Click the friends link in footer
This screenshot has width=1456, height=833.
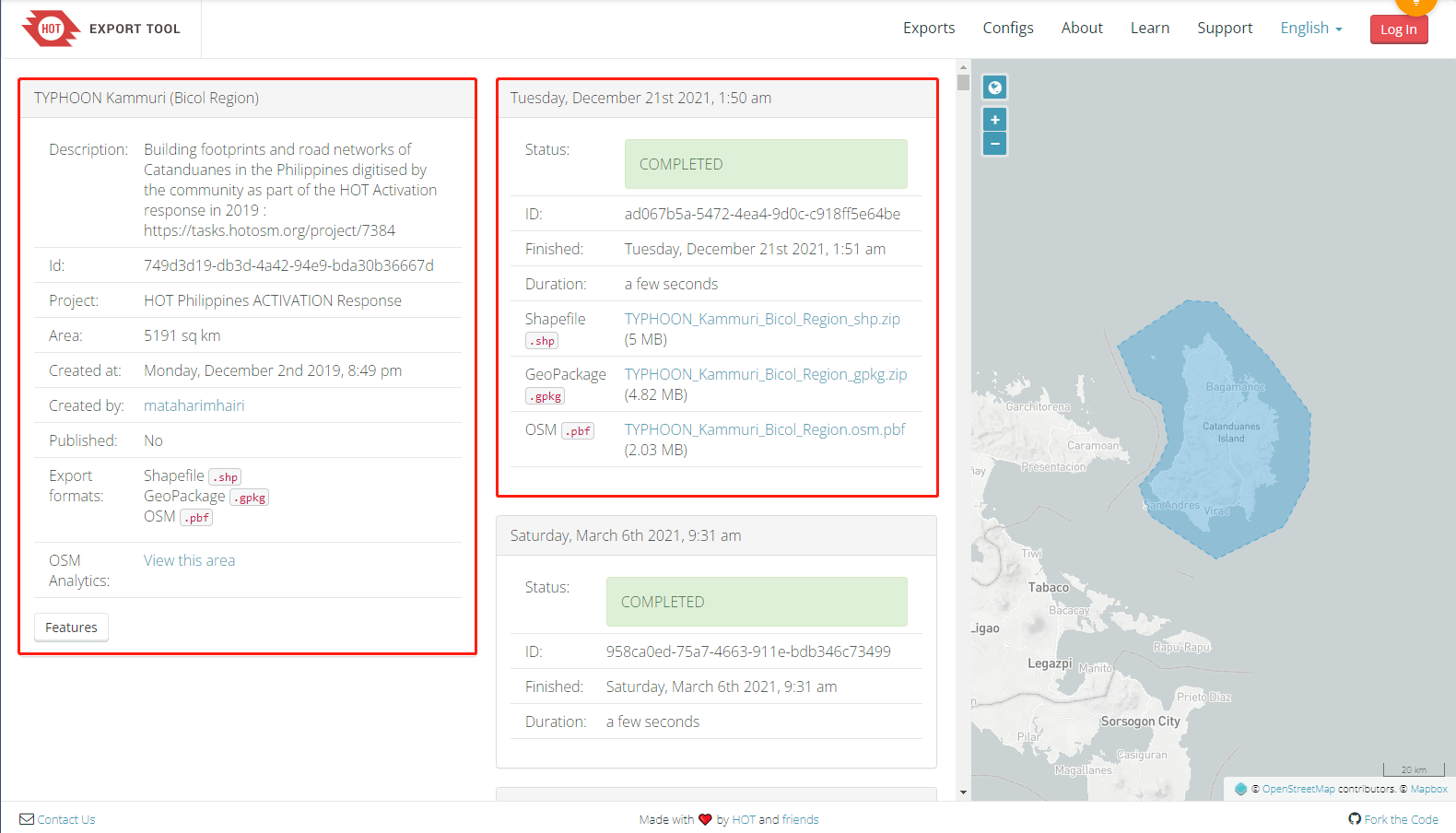click(x=800, y=819)
